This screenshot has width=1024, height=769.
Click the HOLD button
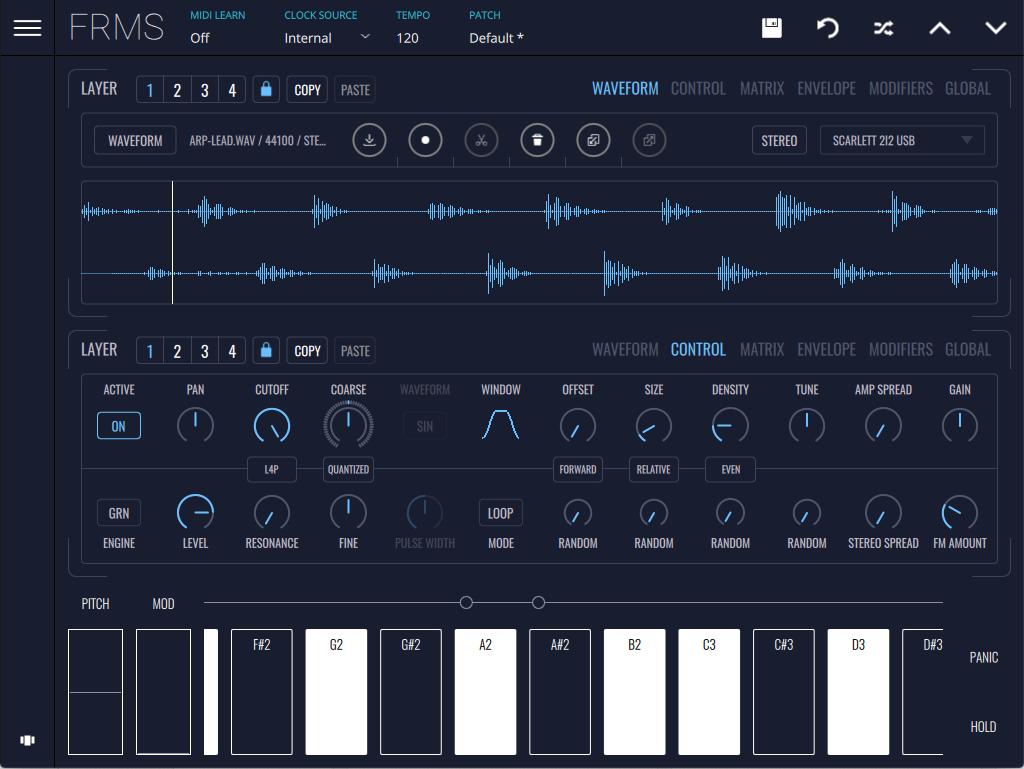click(x=982, y=727)
